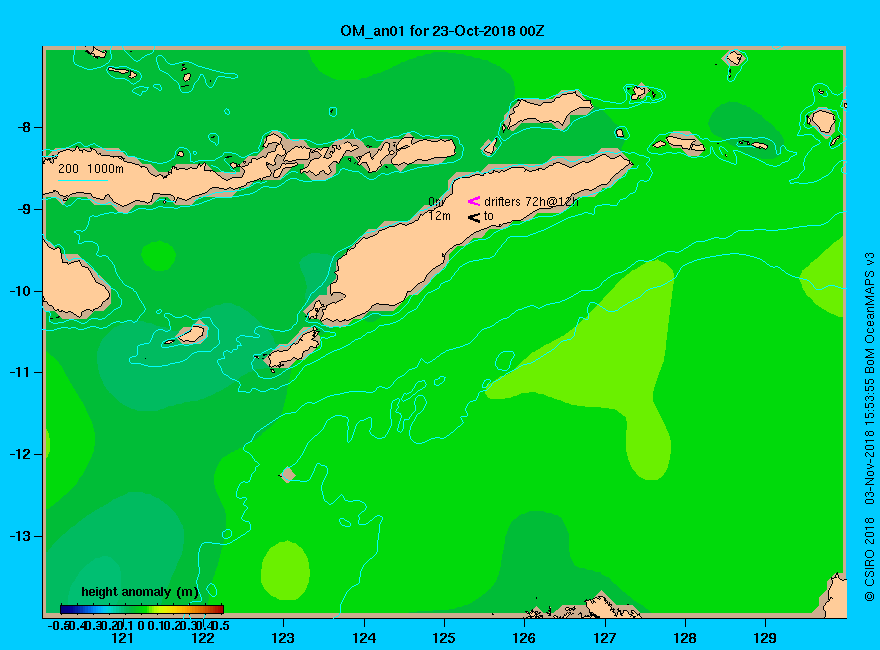The image size is (880, 650).
Task: Click the height anomaly color bar
Action: coord(142,609)
